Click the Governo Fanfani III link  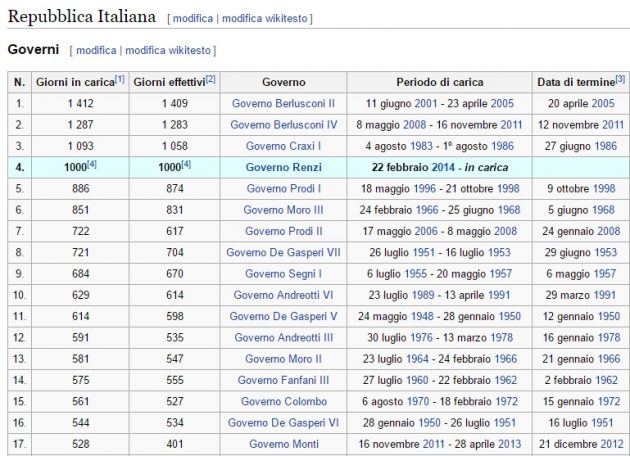point(283,380)
